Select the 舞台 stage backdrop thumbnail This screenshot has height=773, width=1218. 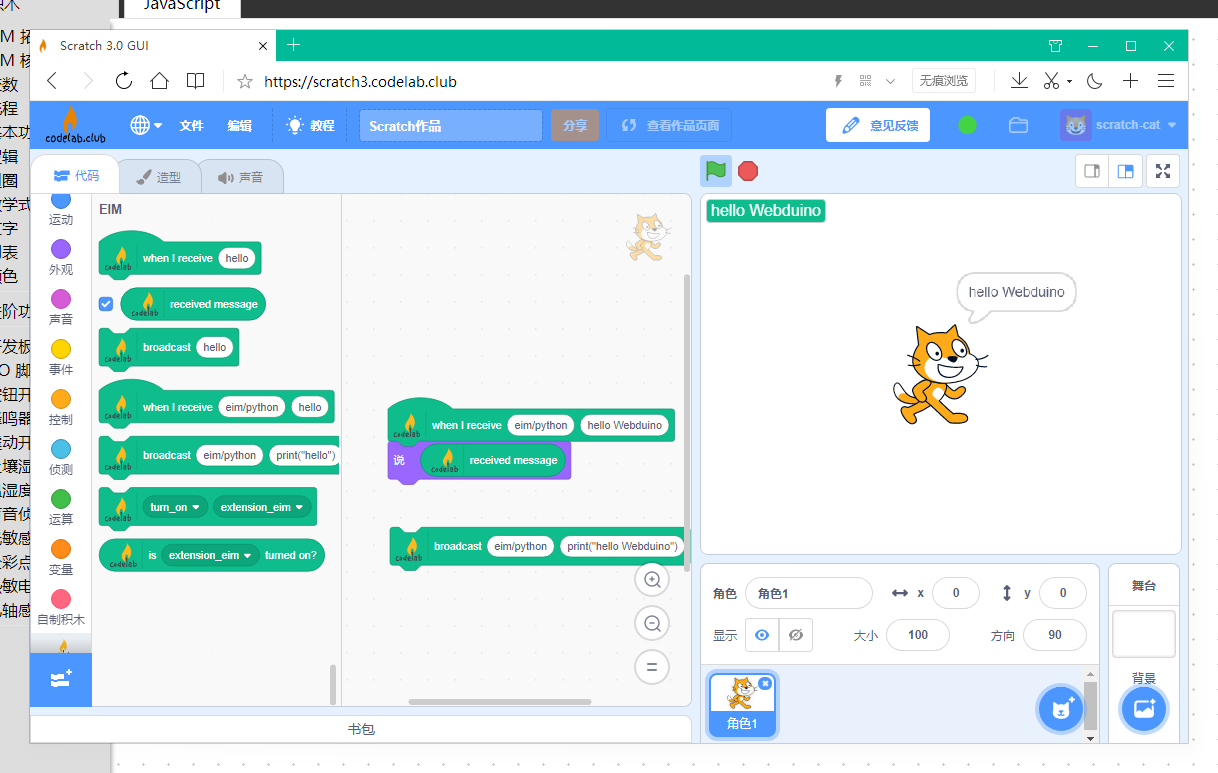(1144, 634)
